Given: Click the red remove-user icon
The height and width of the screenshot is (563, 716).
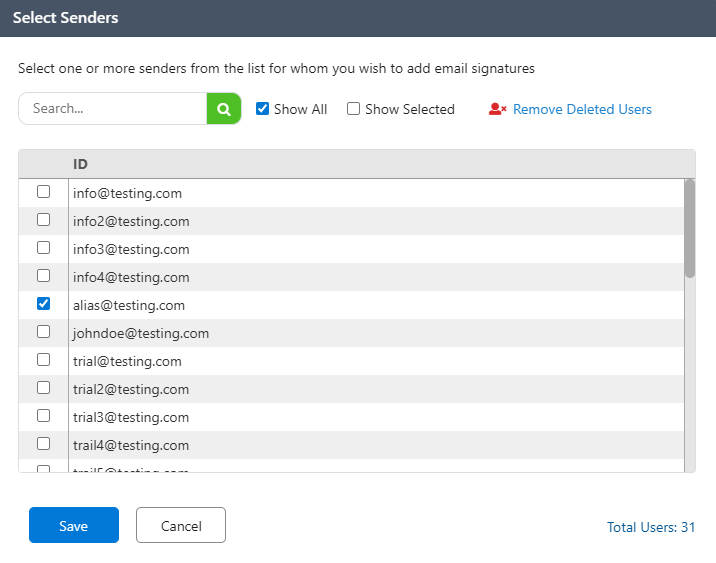Looking at the screenshot, I should pos(497,109).
